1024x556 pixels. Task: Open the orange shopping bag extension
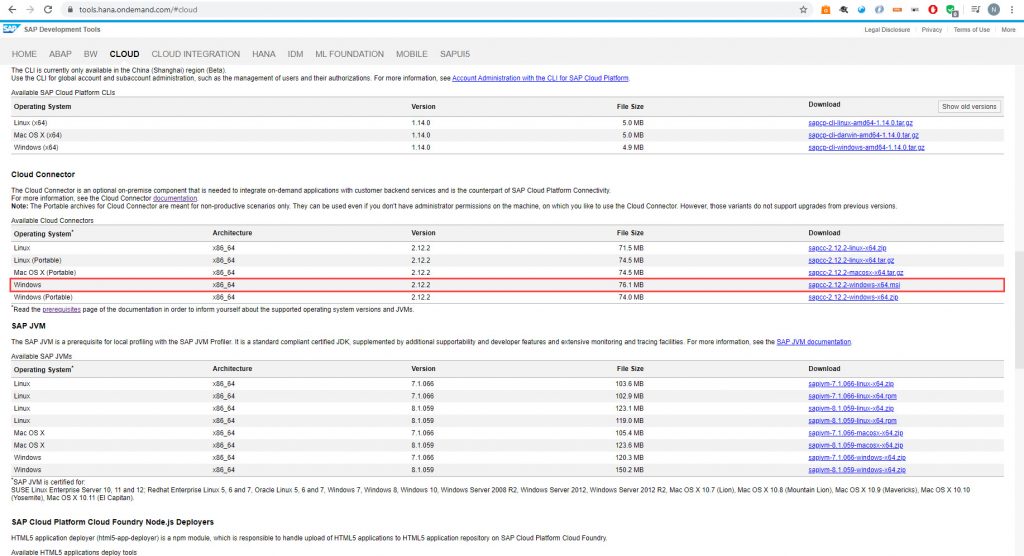pyautogui.click(x=825, y=10)
